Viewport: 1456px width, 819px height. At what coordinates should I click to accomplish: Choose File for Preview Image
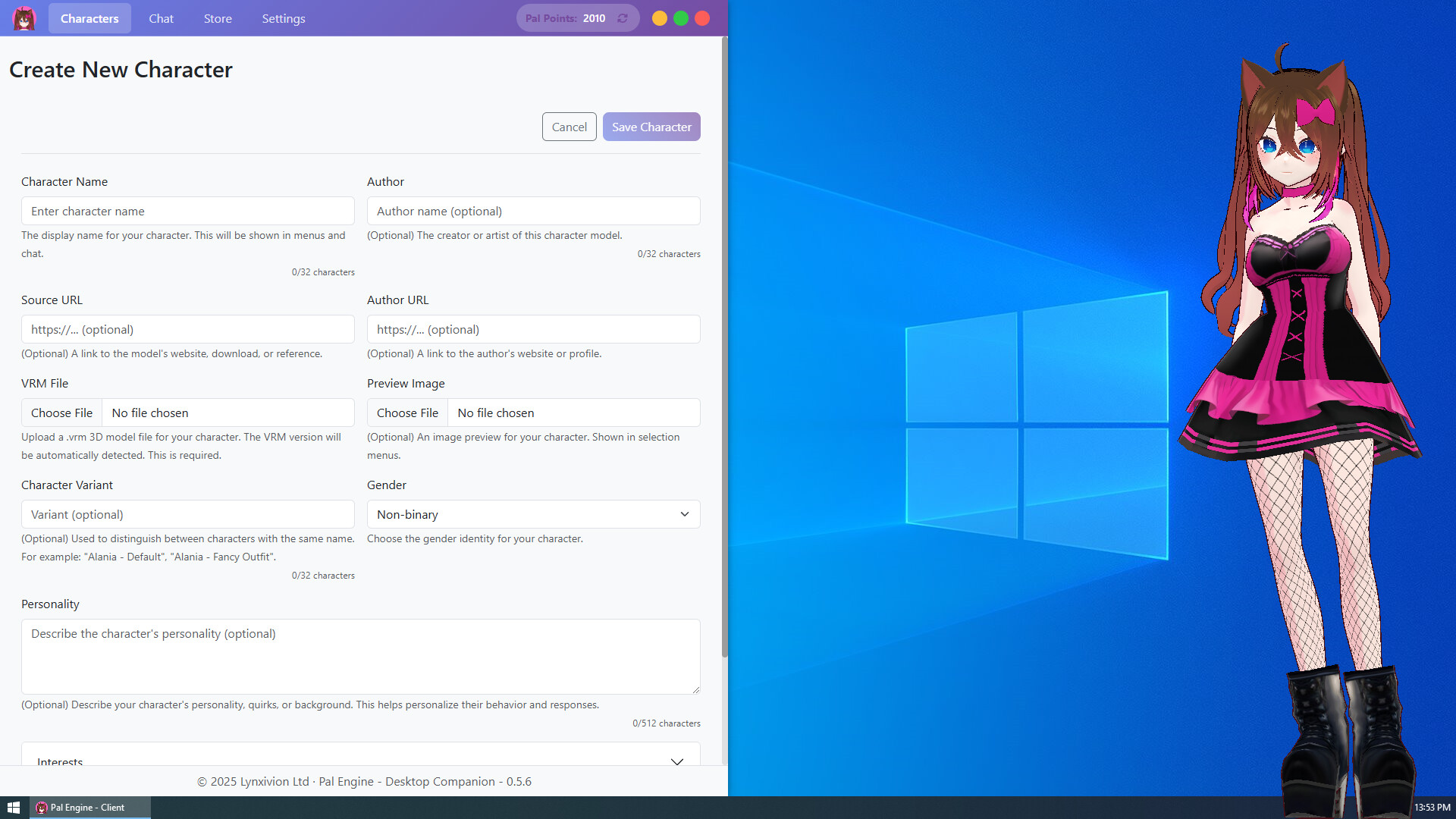pos(407,413)
